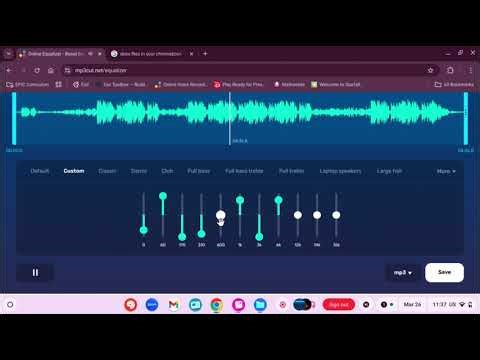Open the Chrome three-dot menu
This screenshot has height=360, width=480.
[x=470, y=70]
